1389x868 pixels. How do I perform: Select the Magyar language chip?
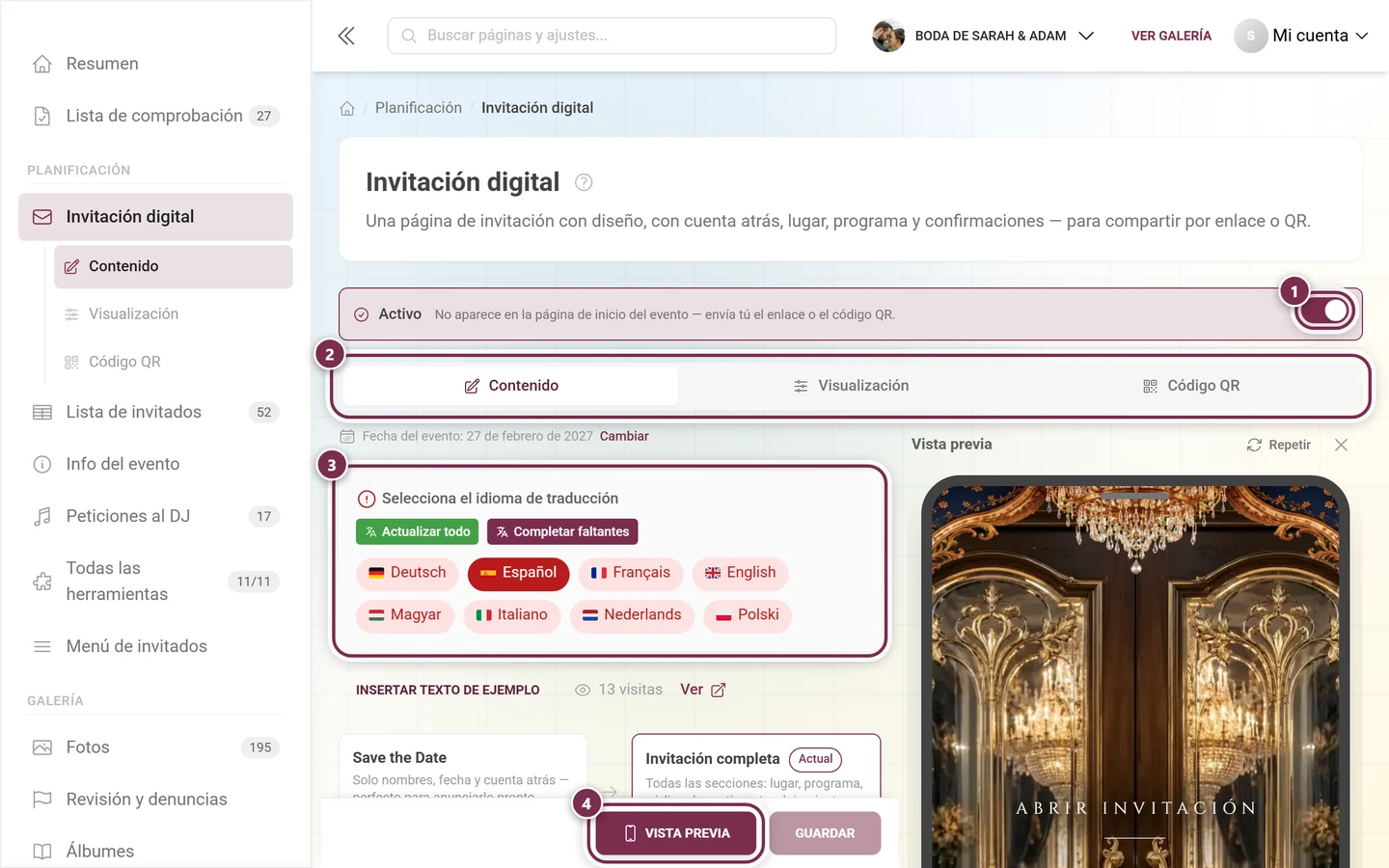tap(405, 615)
